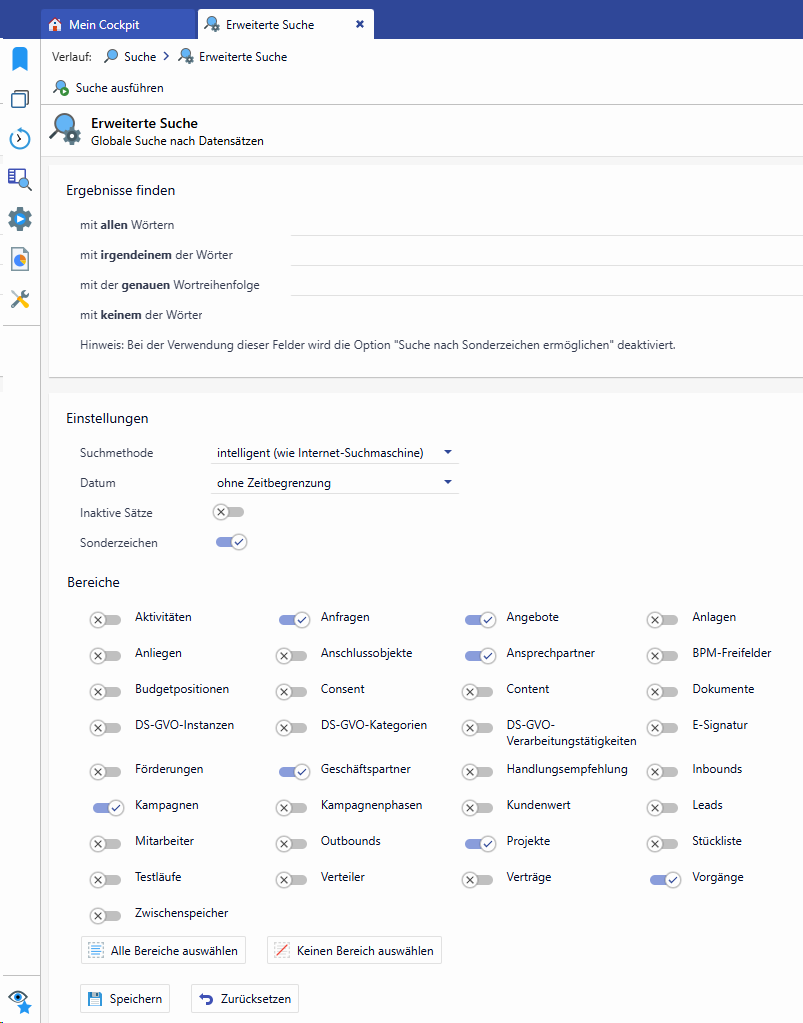This screenshot has height=1023, width=803.
Task: Click the Zurücksetzen button
Action: (x=245, y=998)
